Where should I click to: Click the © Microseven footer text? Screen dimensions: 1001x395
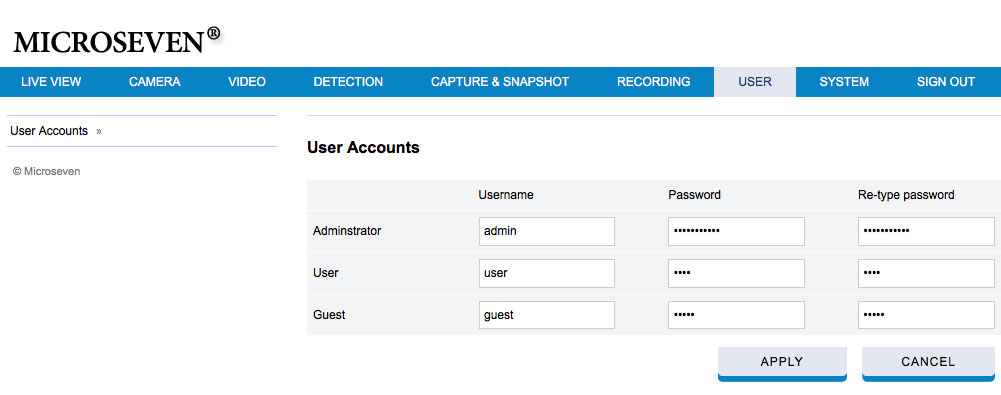coord(47,172)
